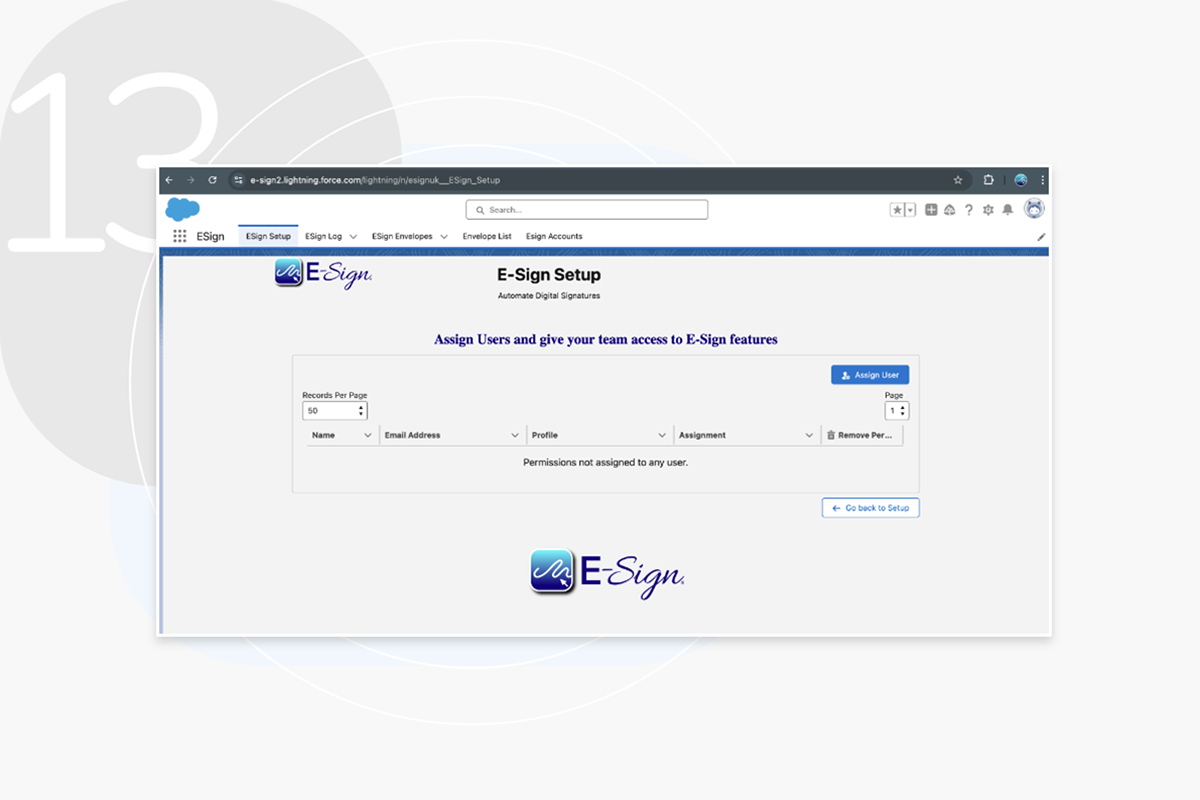The height and width of the screenshot is (800, 1200).
Task: Click the edit navigation pencil icon
Action: coord(1041,237)
